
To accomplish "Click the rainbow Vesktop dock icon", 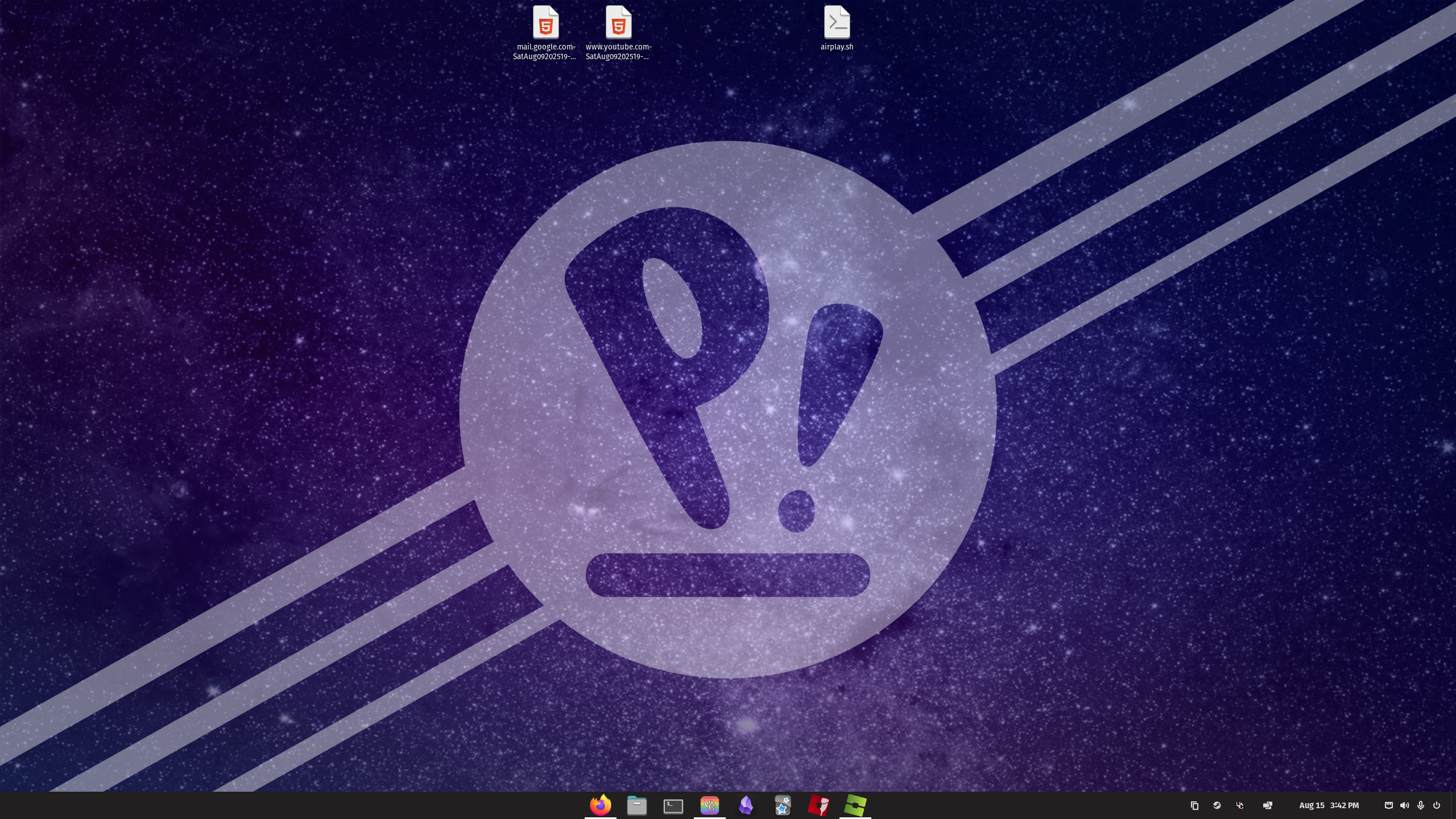I will coord(709,805).
